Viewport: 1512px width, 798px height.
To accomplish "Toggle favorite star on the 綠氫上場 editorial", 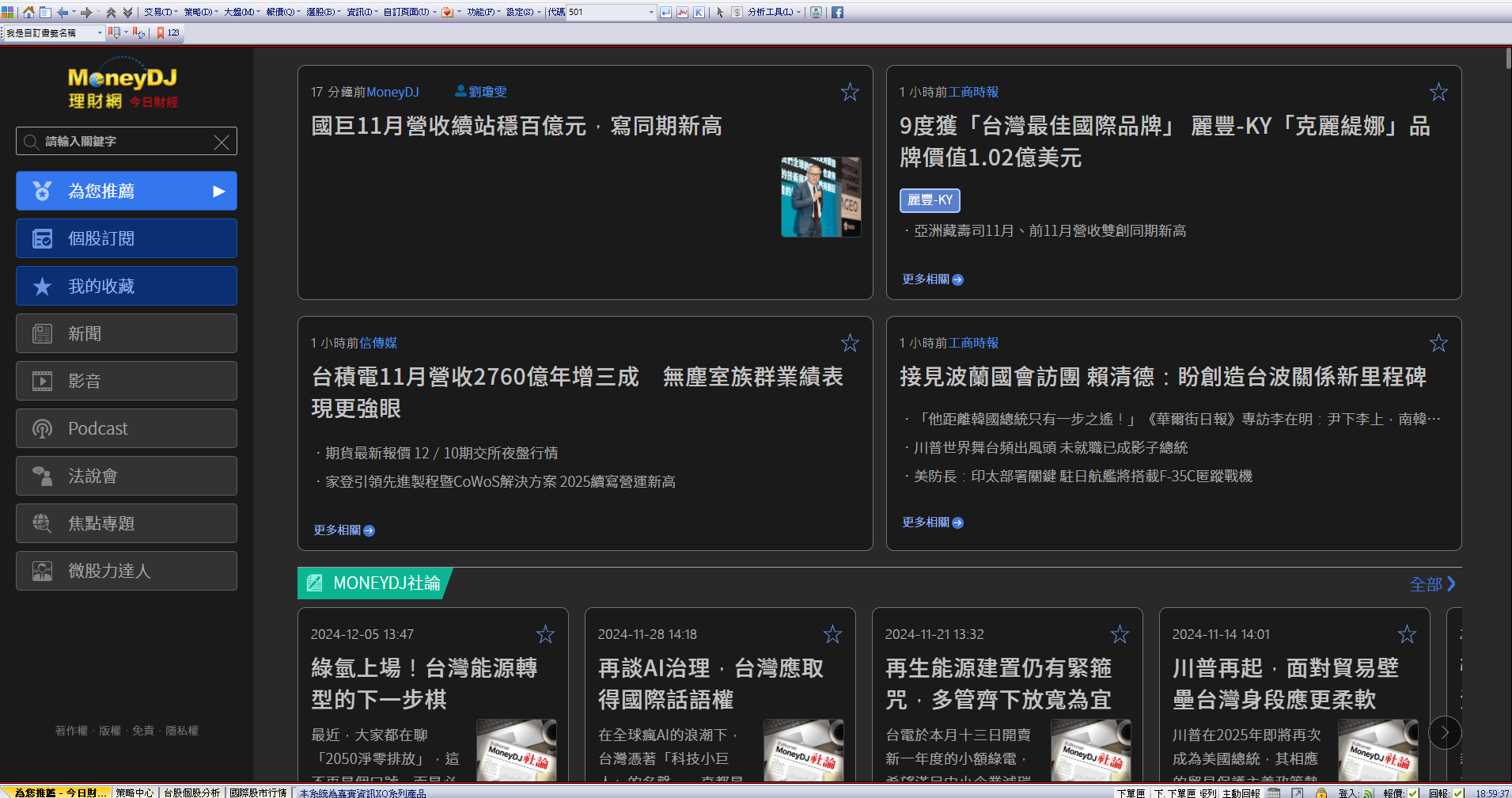I will click(x=545, y=634).
